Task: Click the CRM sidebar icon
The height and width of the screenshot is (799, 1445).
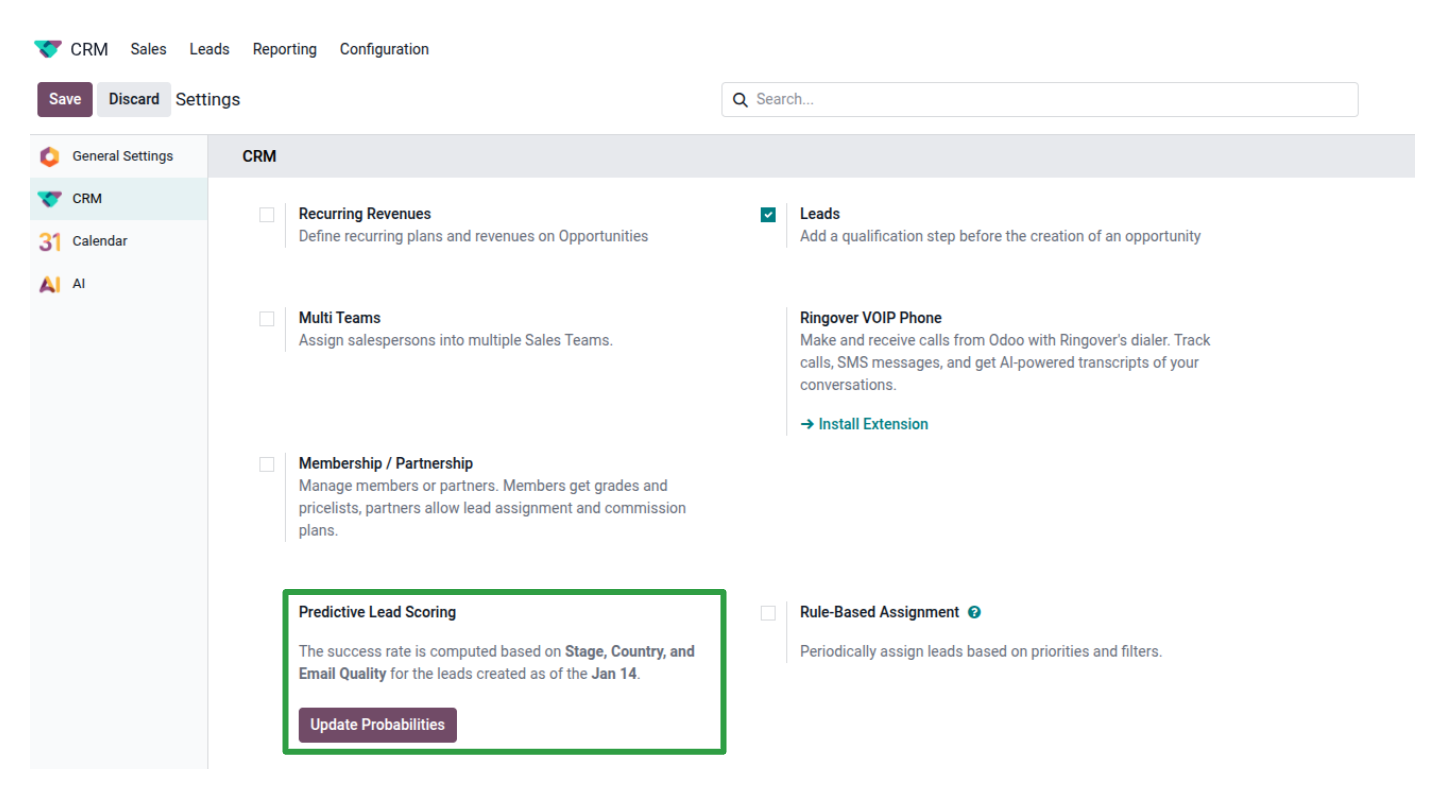Action: (49, 199)
